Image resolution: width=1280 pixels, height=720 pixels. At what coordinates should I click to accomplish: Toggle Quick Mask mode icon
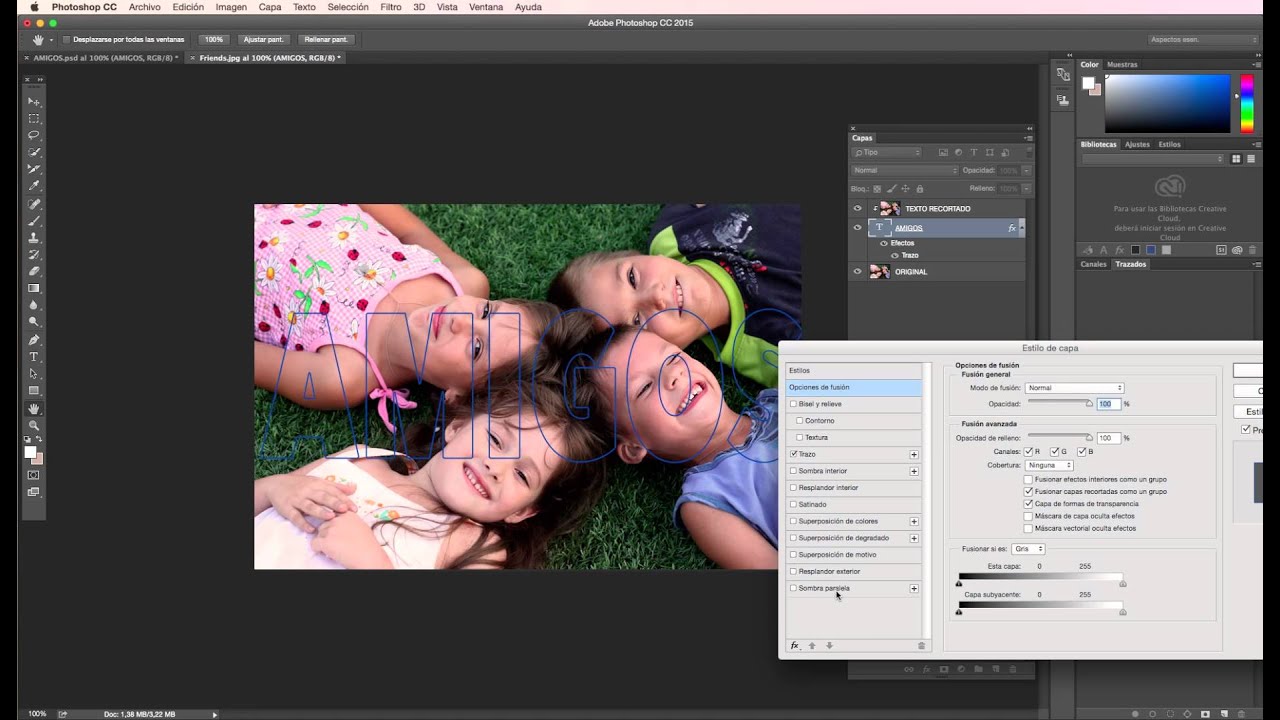coord(34,475)
